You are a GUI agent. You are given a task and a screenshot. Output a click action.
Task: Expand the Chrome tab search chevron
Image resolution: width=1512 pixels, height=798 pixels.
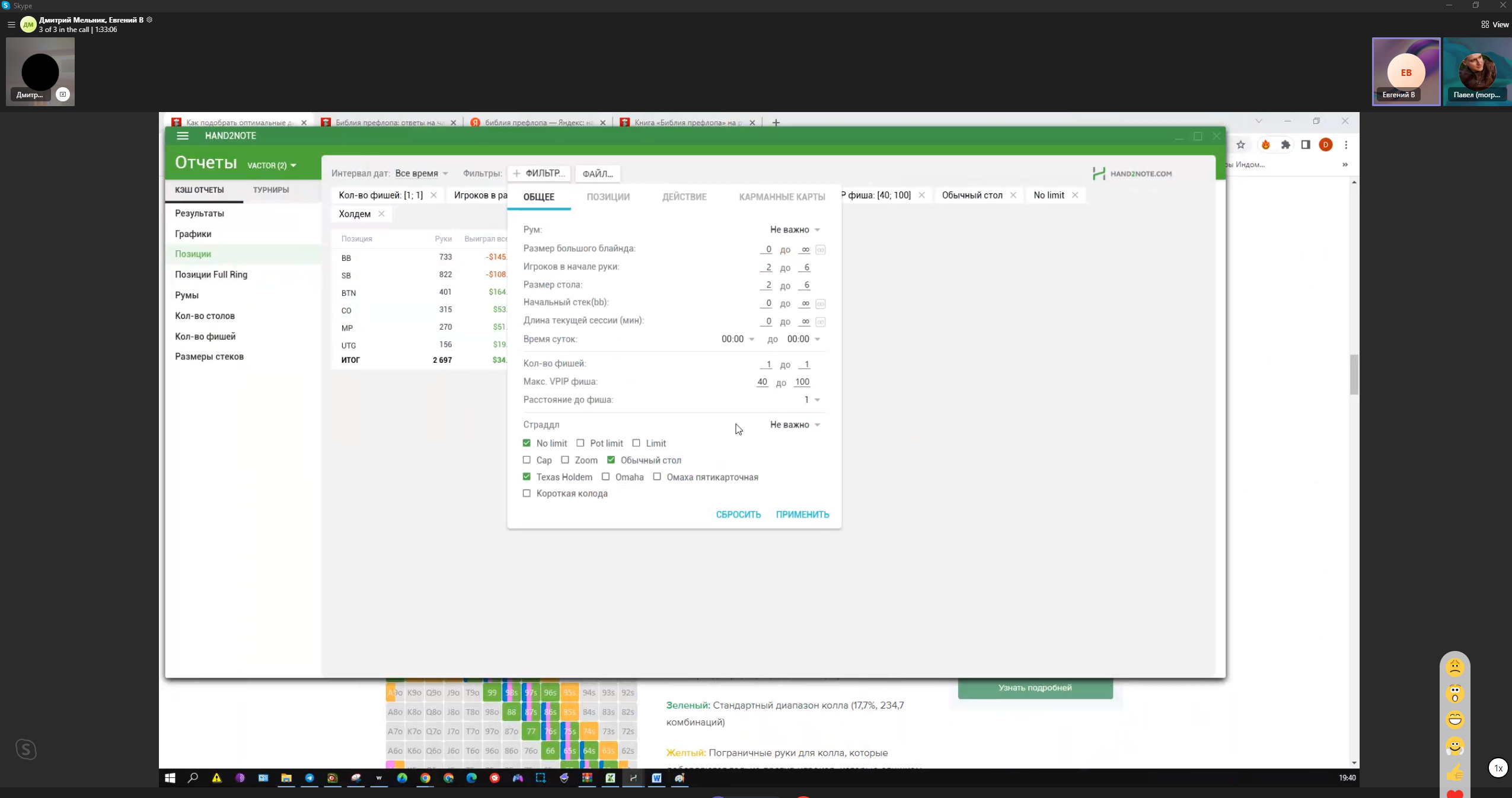pos(1258,121)
